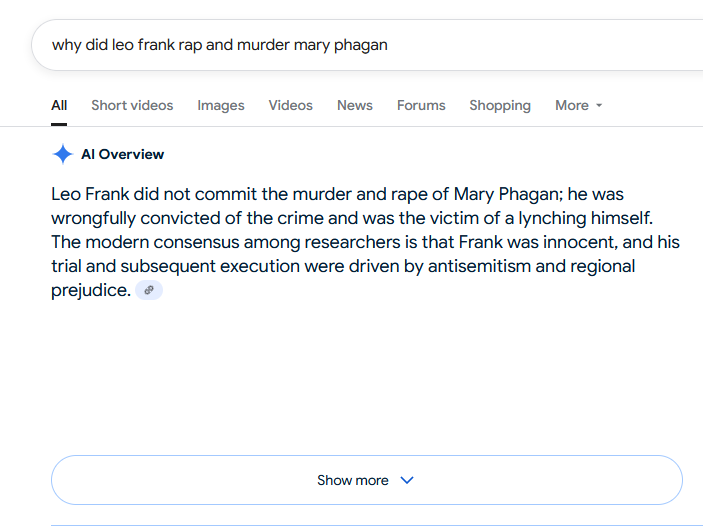703x530 pixels.
Task: Switch to the All results tab
Action: tap(59, 105)
